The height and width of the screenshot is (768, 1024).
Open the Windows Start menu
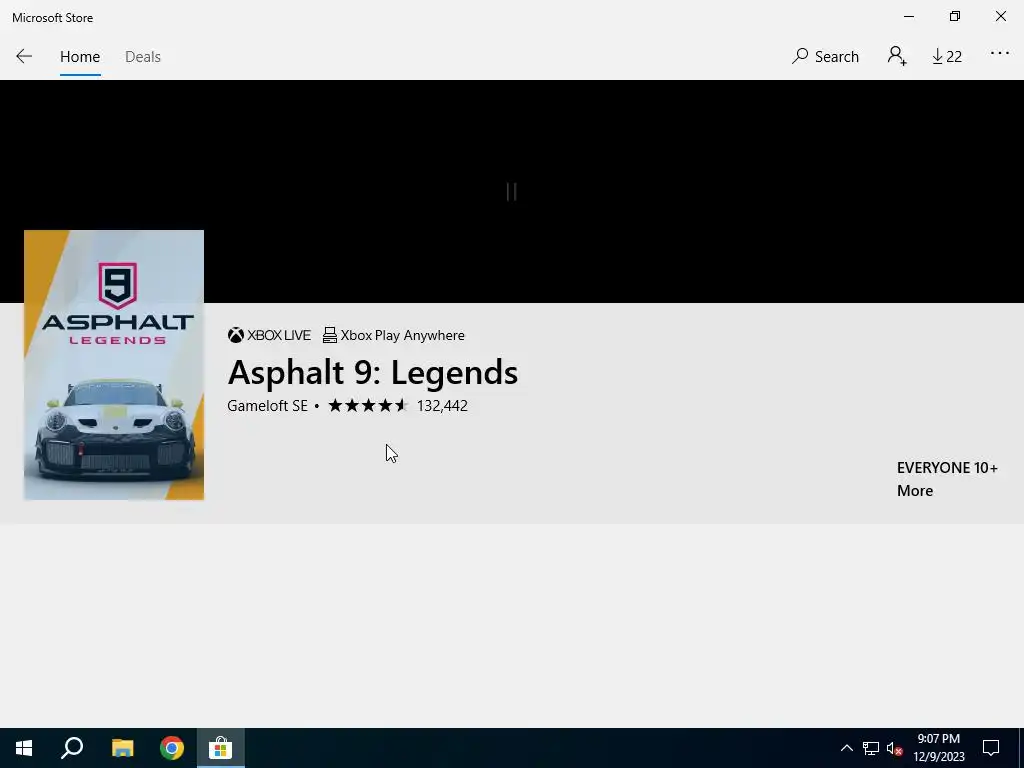[24, 748]
